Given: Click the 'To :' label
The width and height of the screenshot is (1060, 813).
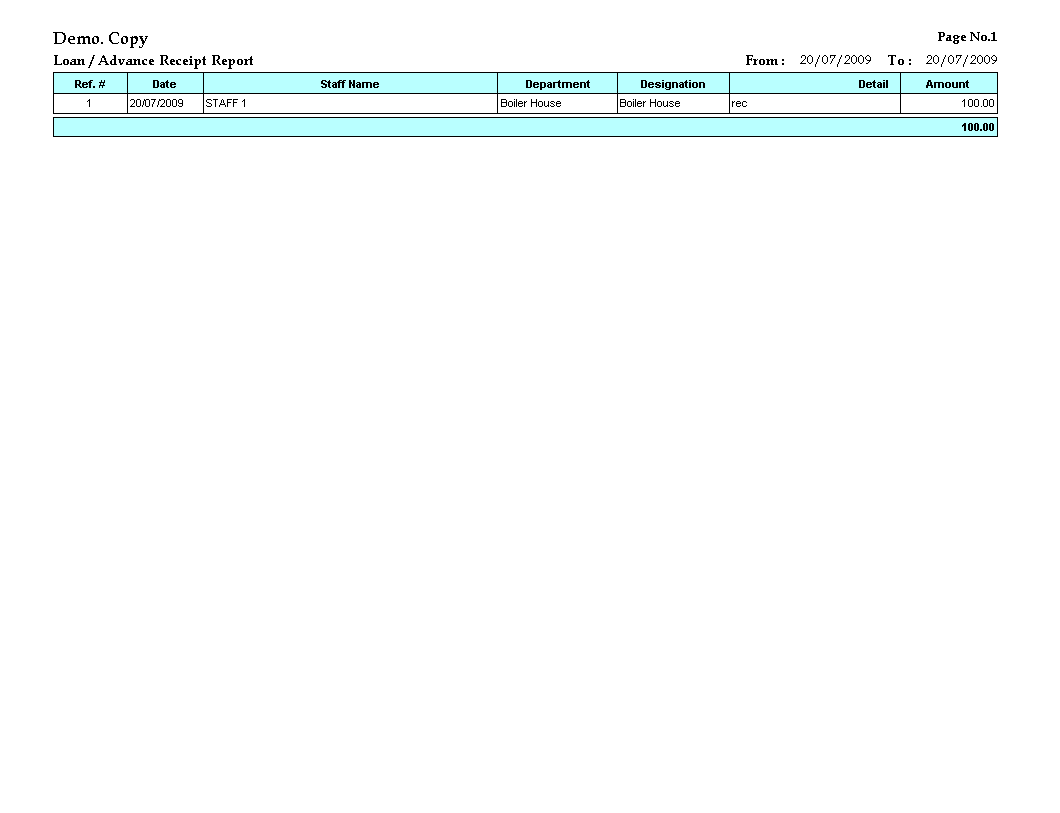Looking at the screenshot, I should pyautogui.click(x=900, y=61).
